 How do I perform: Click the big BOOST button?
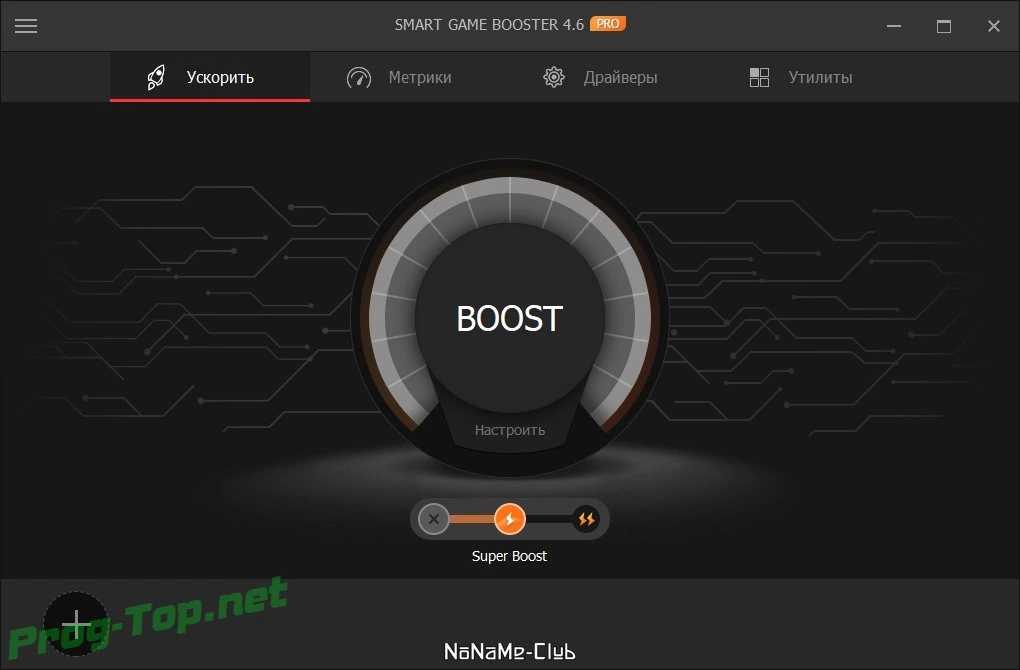[509, 319]
